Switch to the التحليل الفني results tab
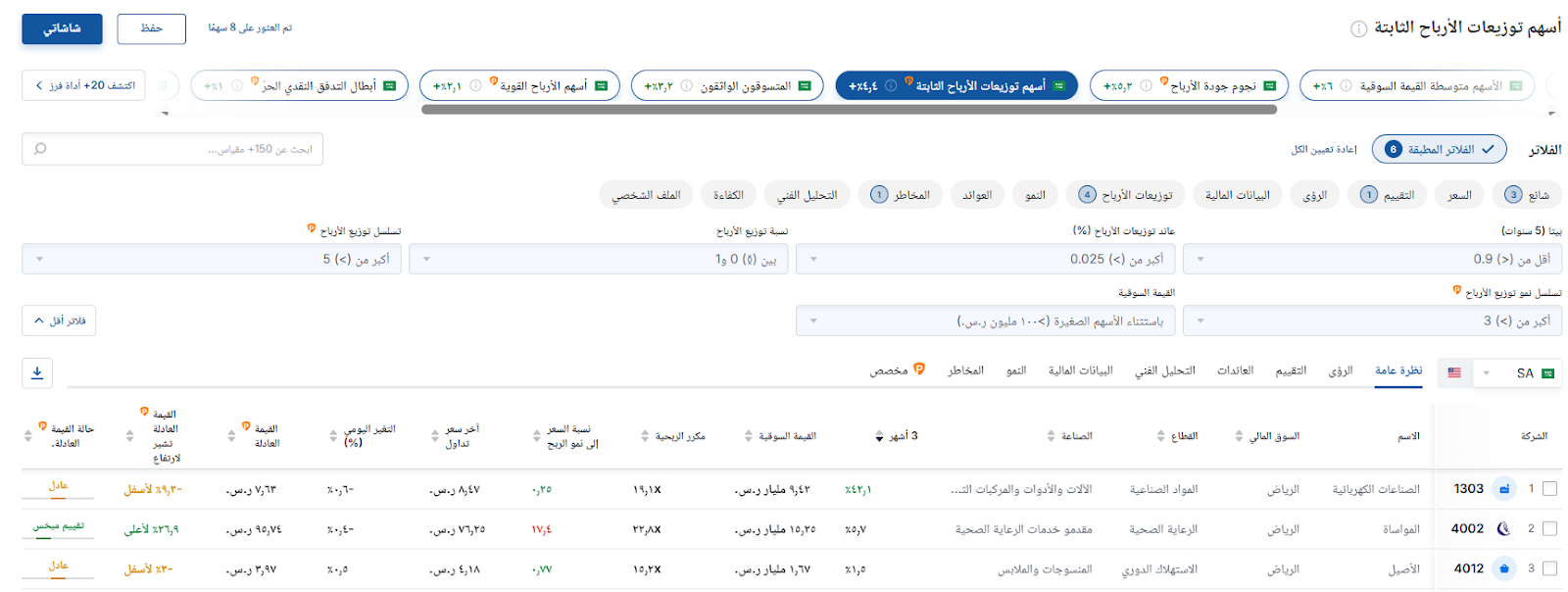 point(1165,370)
